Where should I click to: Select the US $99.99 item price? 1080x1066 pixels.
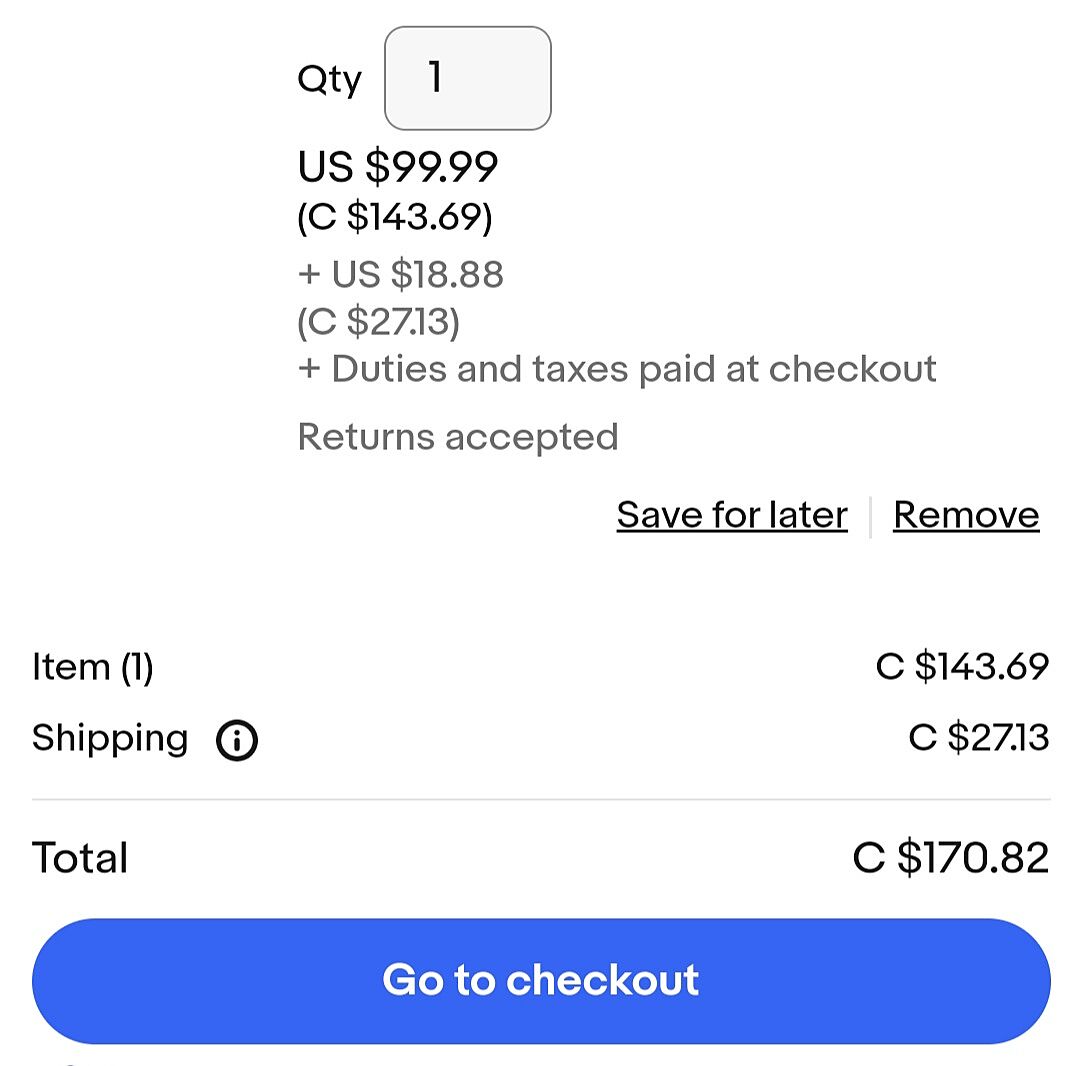pyautogui.click(x=398, y=166)
